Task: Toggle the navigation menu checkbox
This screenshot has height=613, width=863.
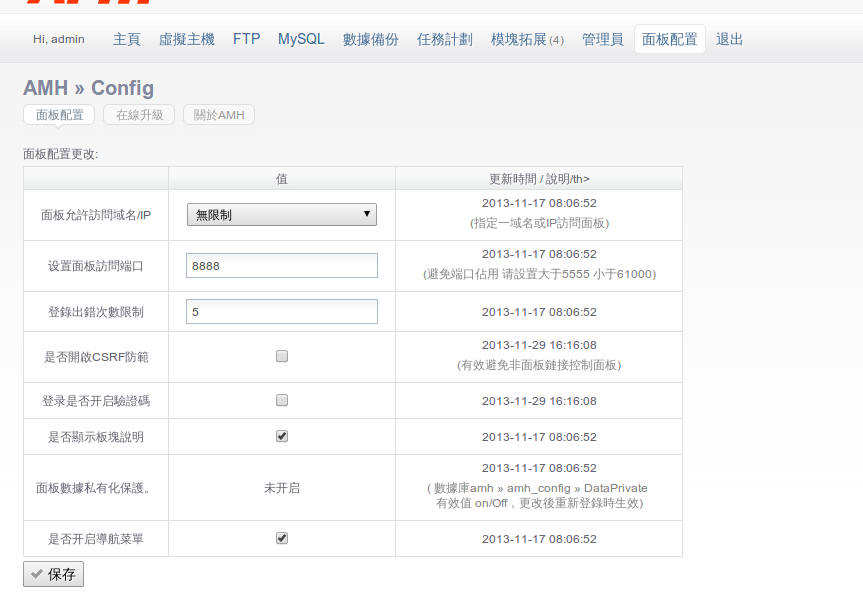Action: click(x=282, y=538)
